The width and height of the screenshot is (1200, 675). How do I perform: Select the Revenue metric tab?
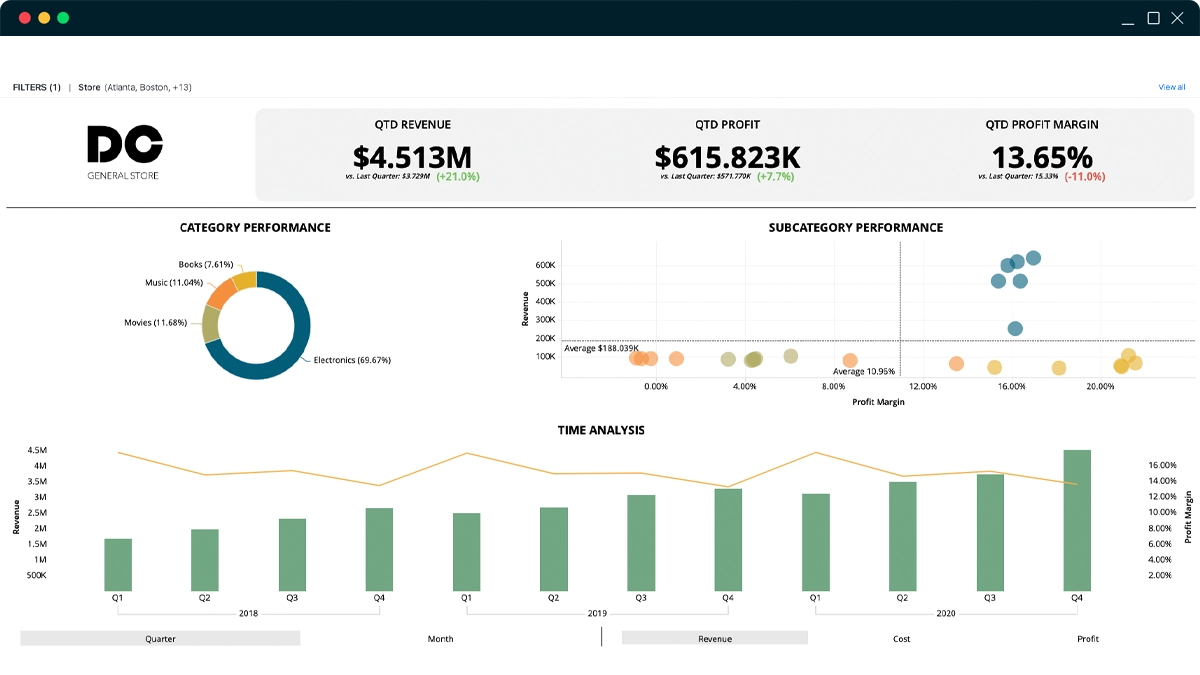point(714,638)
